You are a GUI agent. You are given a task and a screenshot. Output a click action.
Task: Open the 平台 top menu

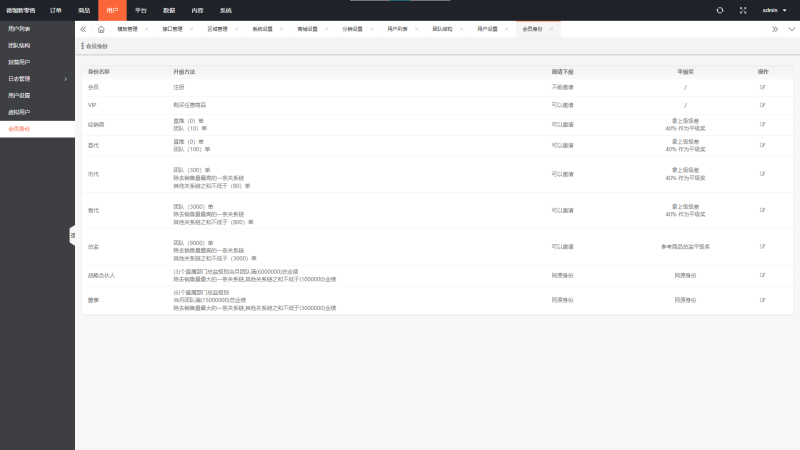[x=141, y=10]
